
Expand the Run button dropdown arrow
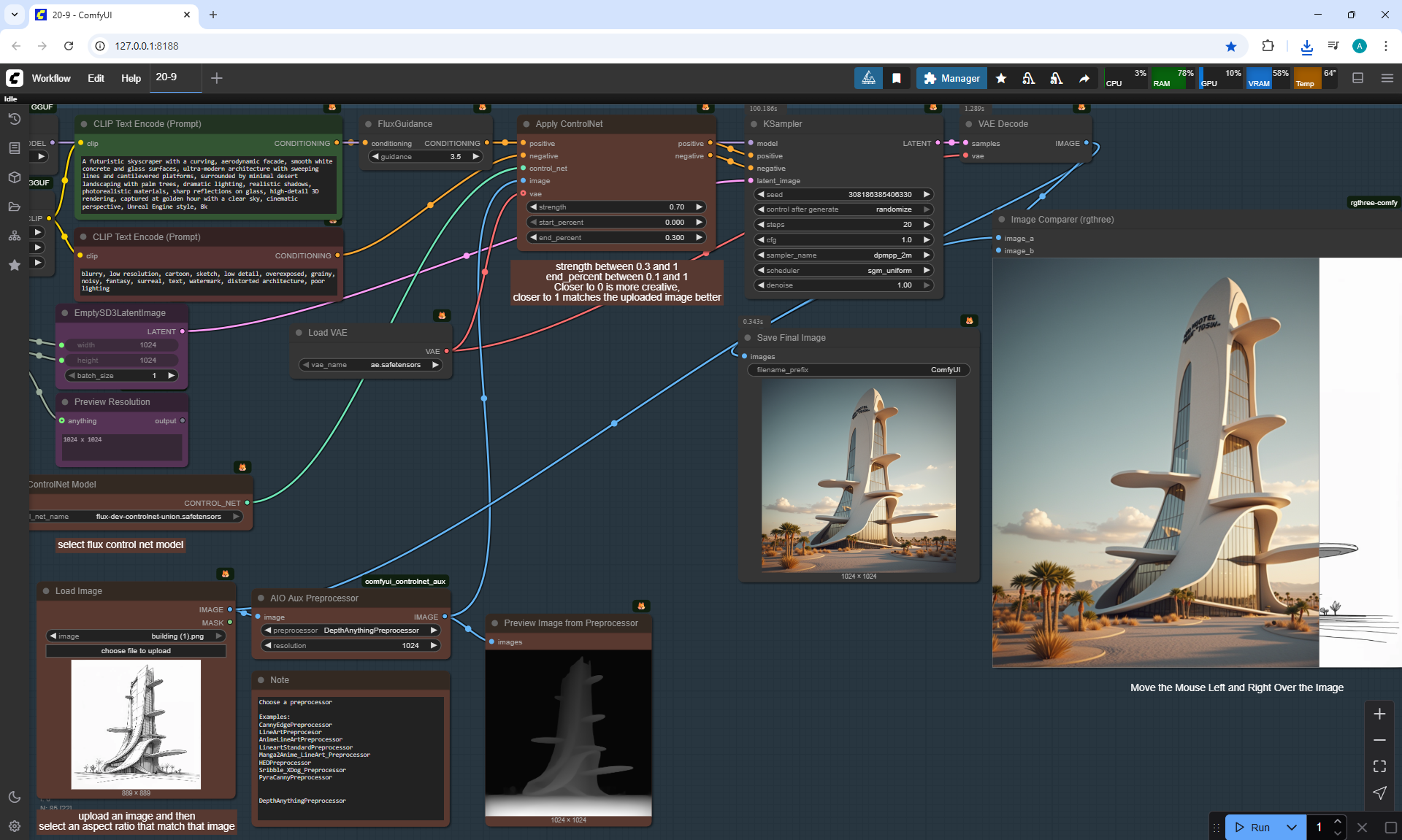(1291, 827)
